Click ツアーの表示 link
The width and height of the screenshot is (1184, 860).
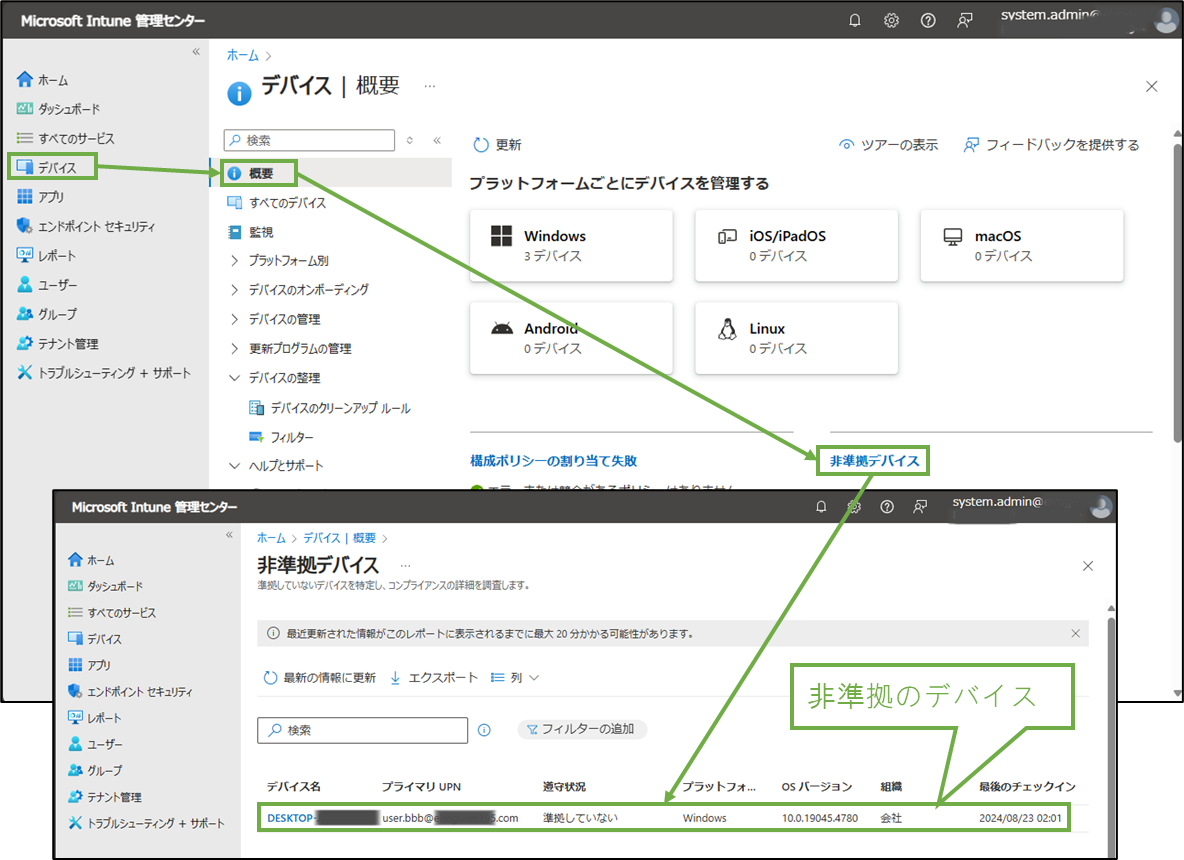point(889,144)
